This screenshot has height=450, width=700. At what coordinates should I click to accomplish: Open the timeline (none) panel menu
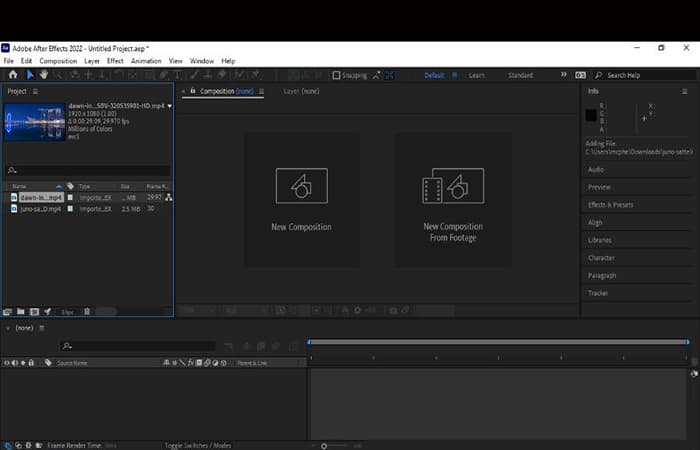pyautogui.click(x=42, y=328)
